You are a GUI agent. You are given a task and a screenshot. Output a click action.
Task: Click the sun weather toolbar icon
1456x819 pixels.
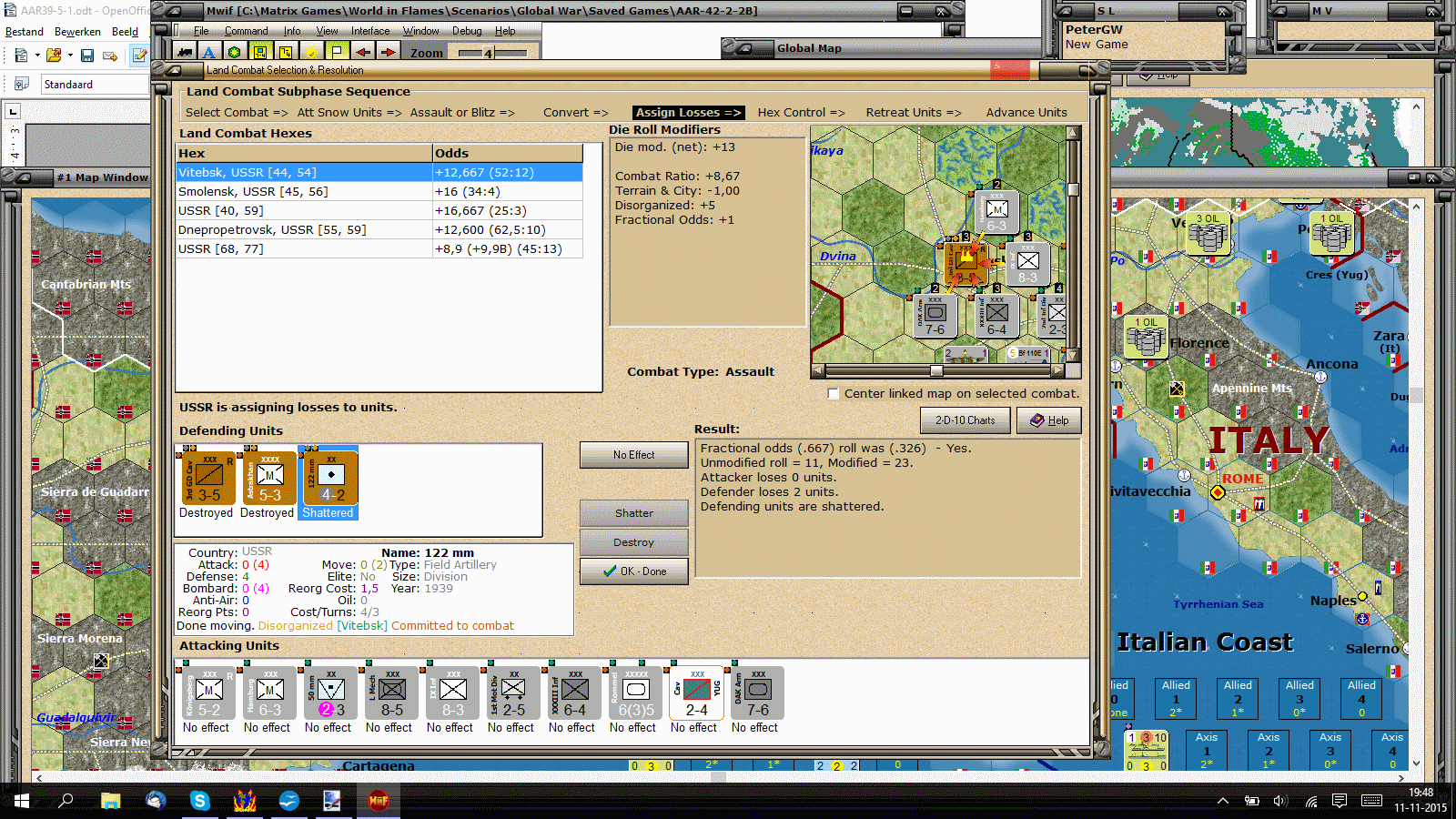click(311, 53)
